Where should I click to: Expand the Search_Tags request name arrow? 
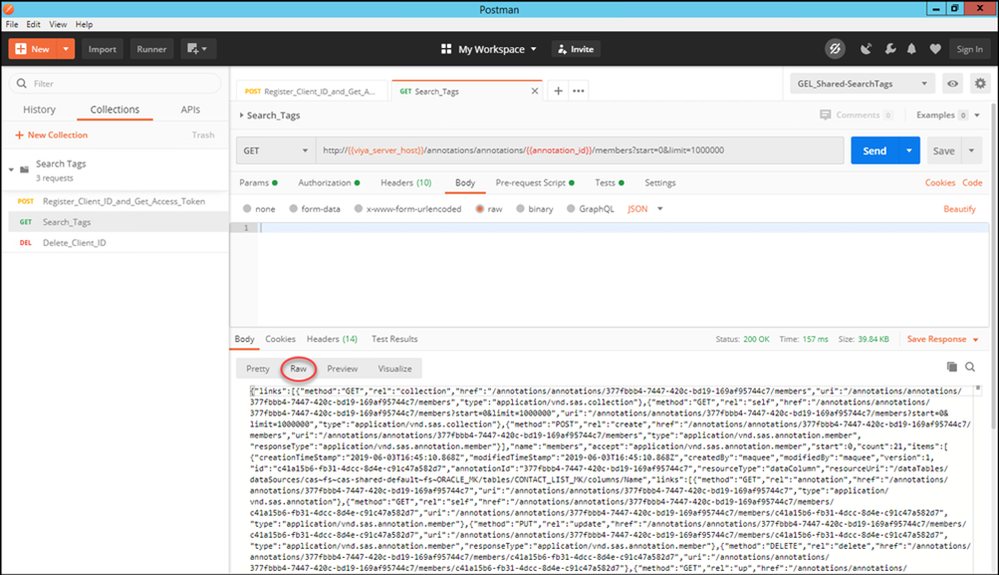[241, 115]
